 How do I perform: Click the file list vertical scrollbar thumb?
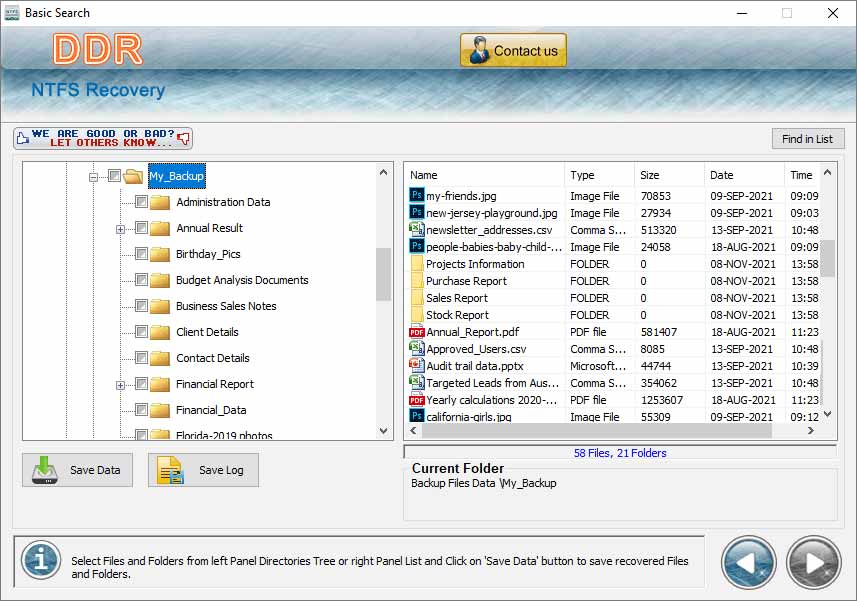point(828,258)
